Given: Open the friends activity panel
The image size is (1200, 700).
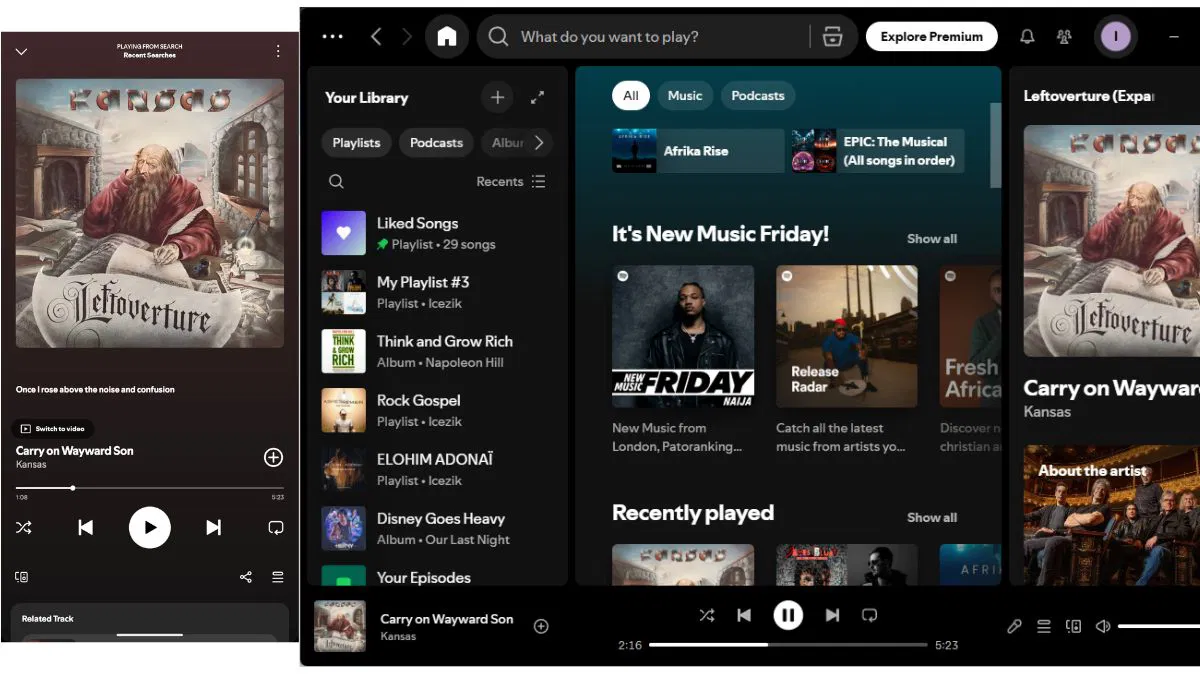Looking at the screenshot, I should click(x=1064, y=36).
